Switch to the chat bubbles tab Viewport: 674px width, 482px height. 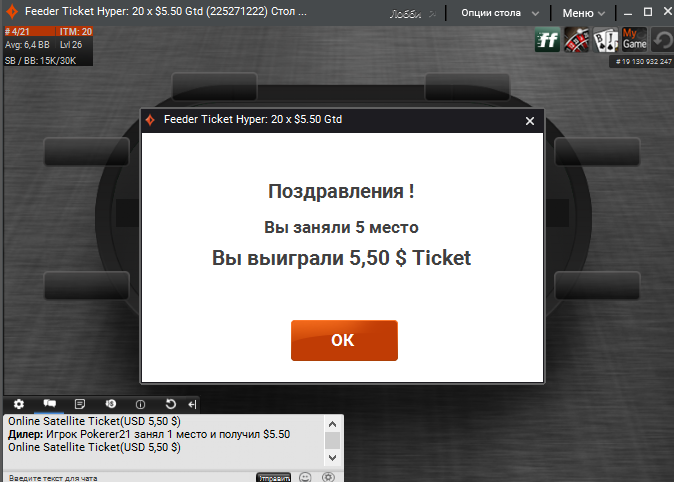click(x=49, y=404)
